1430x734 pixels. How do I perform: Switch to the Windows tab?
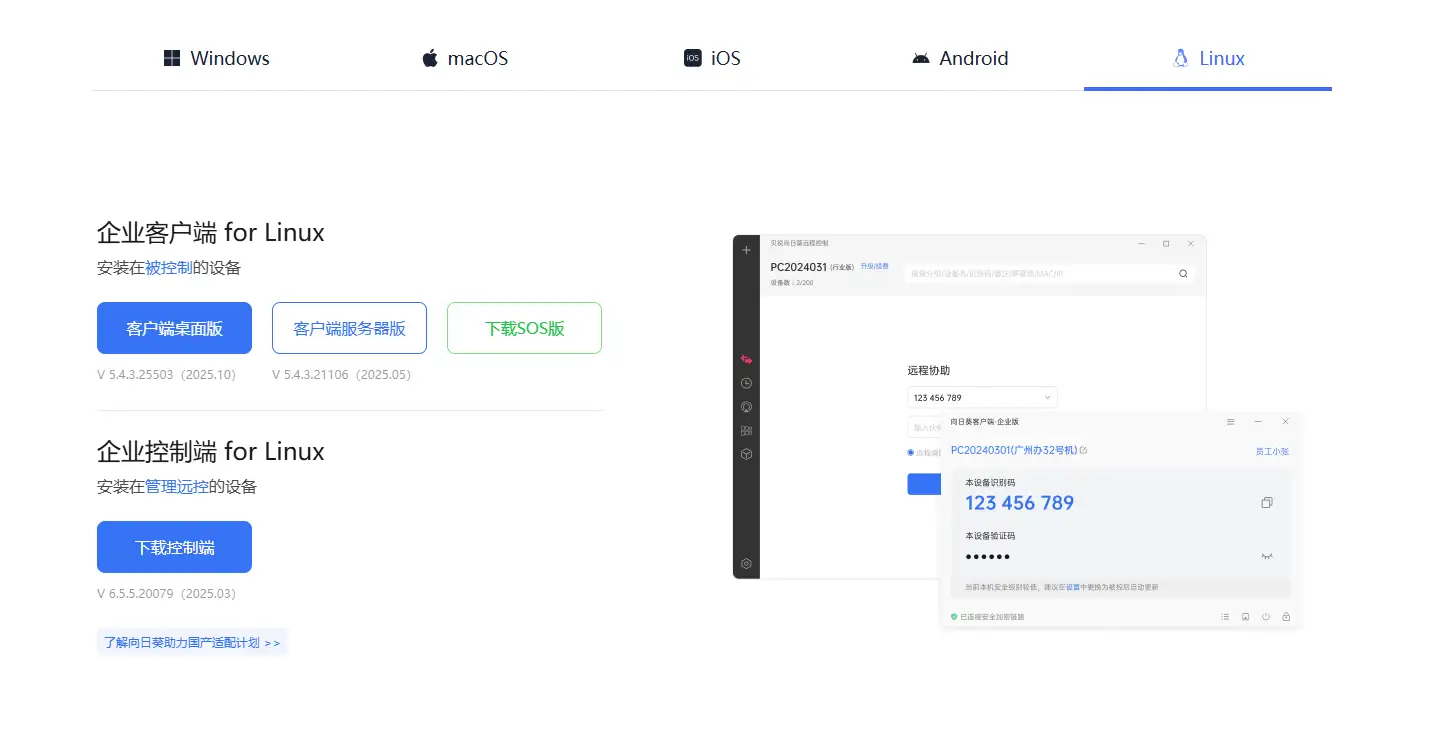[216, 58]
